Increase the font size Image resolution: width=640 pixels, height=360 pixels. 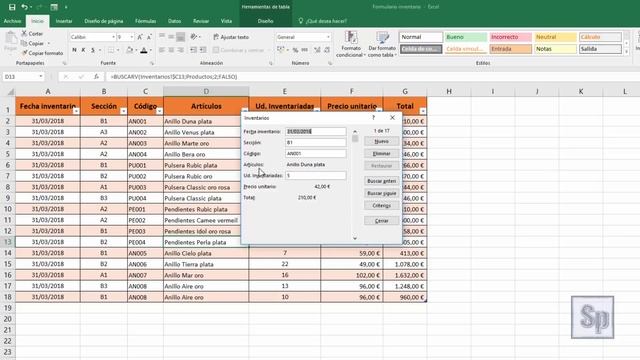pyautogui.click(x=140, y=37)
